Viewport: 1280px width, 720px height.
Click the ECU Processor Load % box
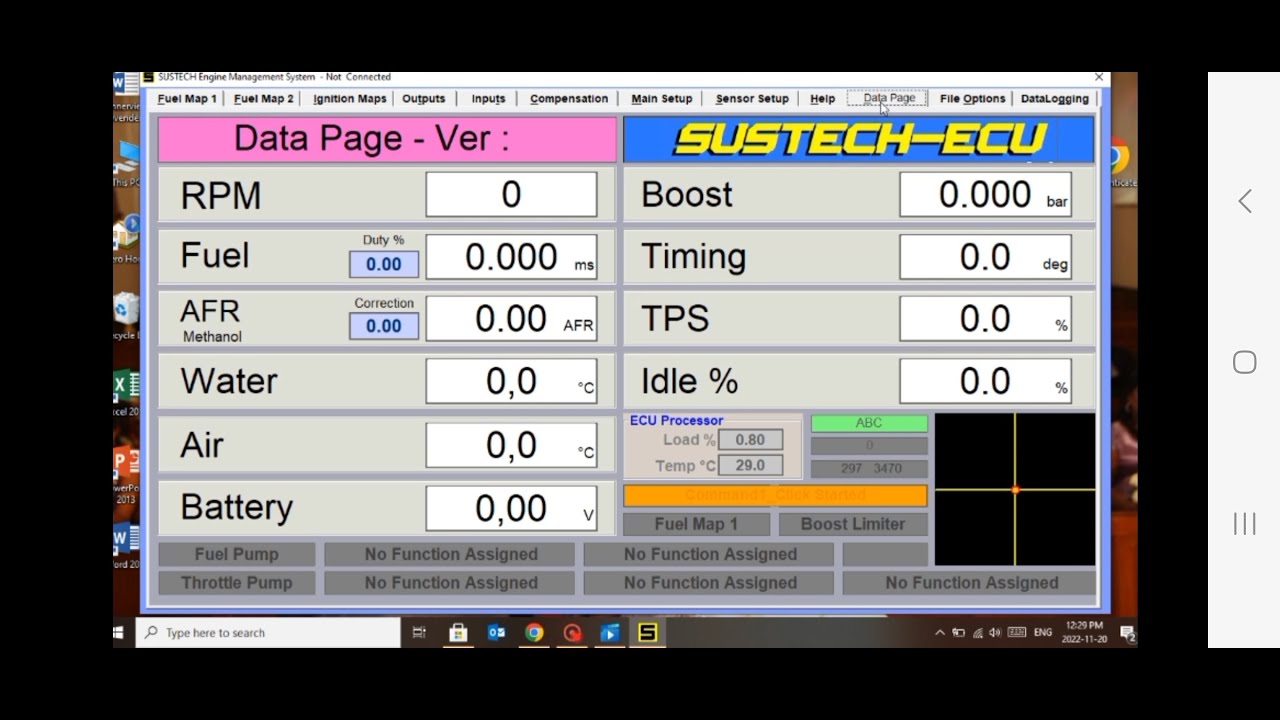point(750,440)
